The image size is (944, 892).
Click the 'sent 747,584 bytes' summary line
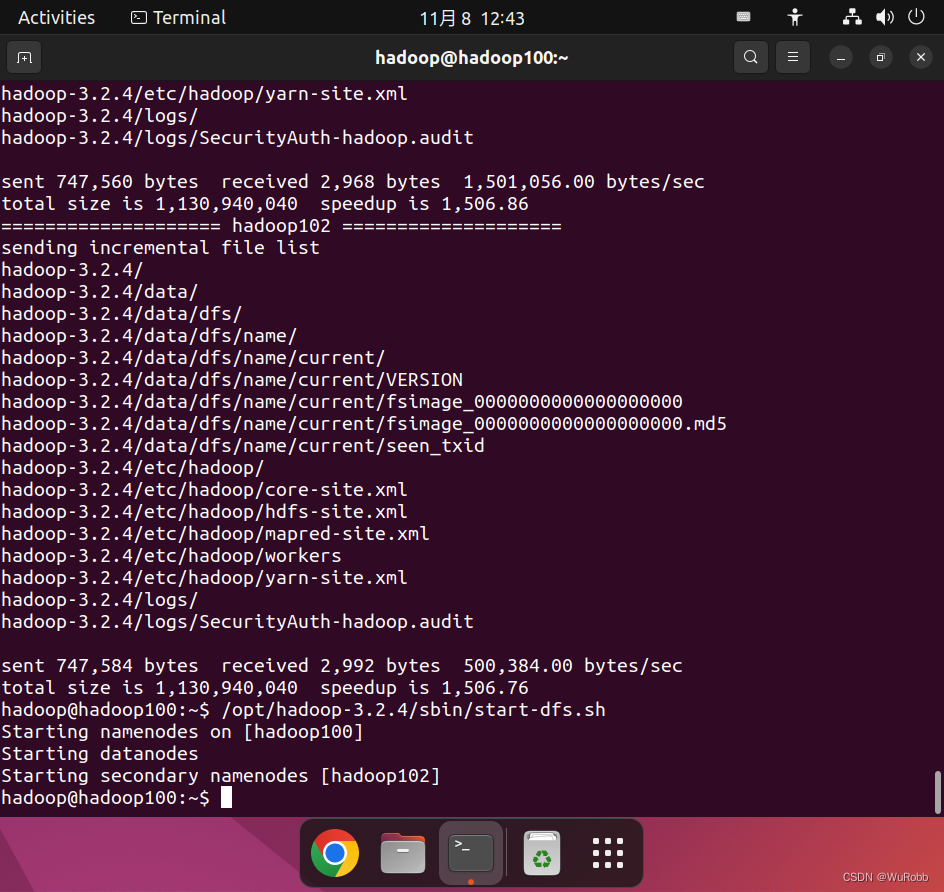point(342,666)
